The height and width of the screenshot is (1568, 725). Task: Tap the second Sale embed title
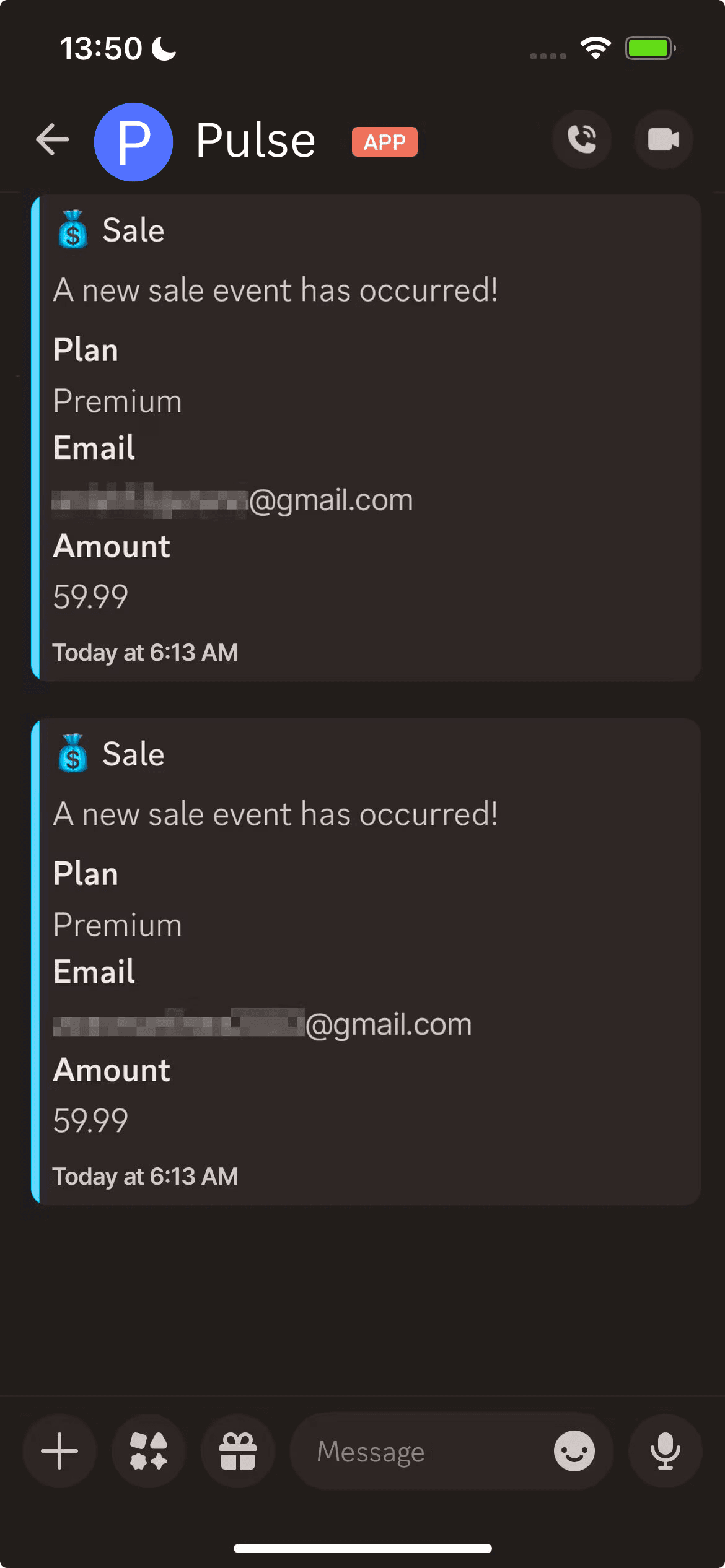click(x=133, y=754)
